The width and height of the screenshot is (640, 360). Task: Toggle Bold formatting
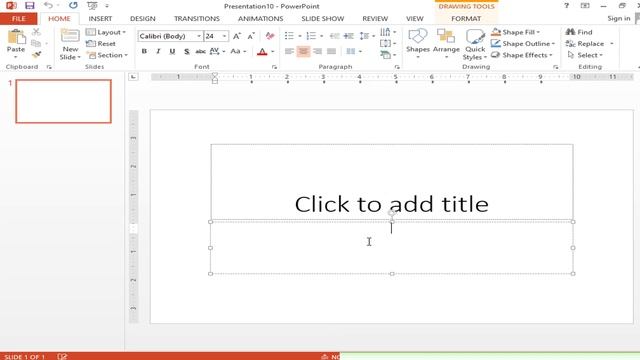point(144,51)
